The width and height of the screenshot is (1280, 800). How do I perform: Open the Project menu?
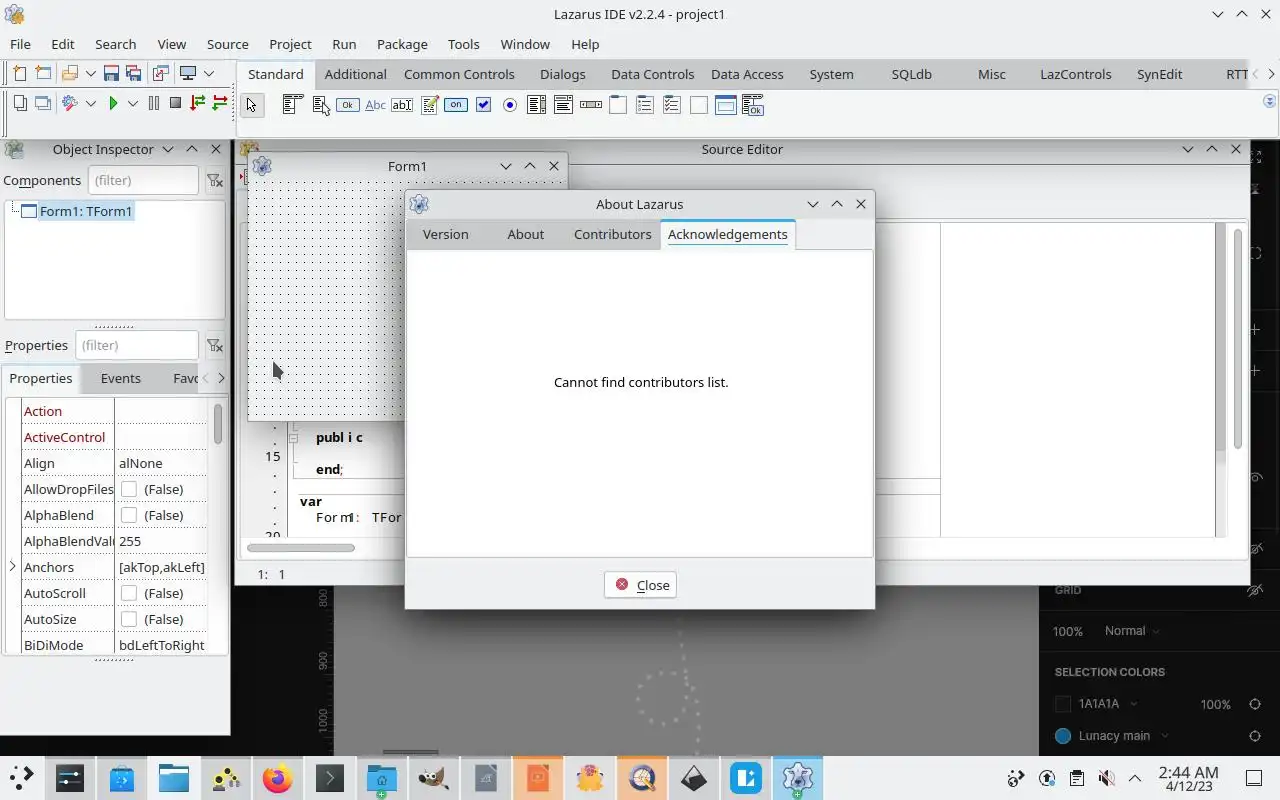point(290,44)
